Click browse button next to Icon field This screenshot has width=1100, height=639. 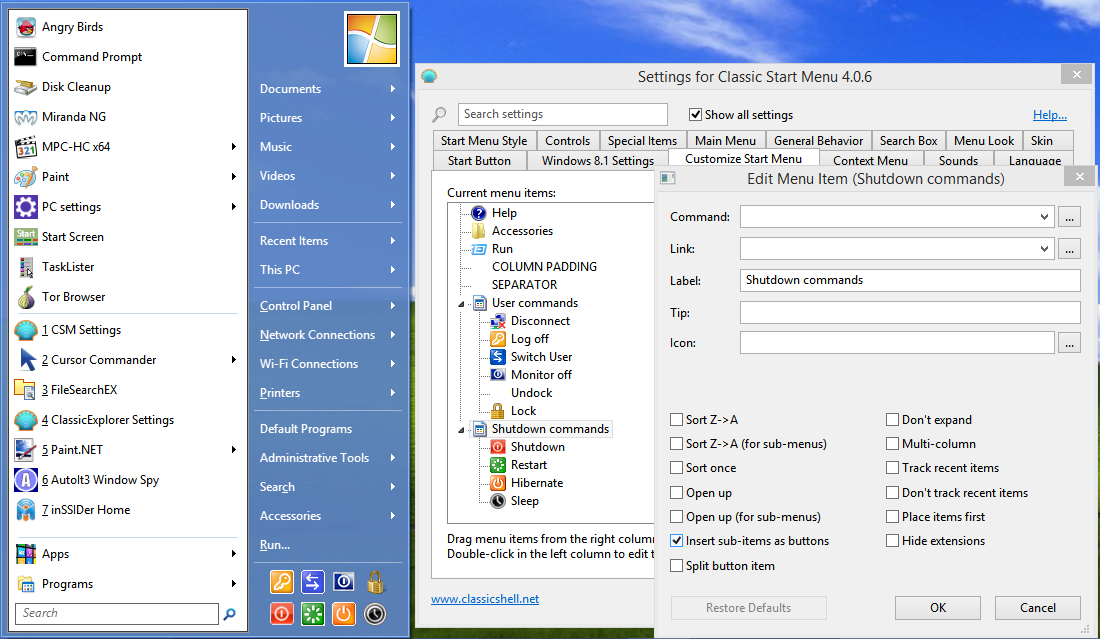point(1069,344)
